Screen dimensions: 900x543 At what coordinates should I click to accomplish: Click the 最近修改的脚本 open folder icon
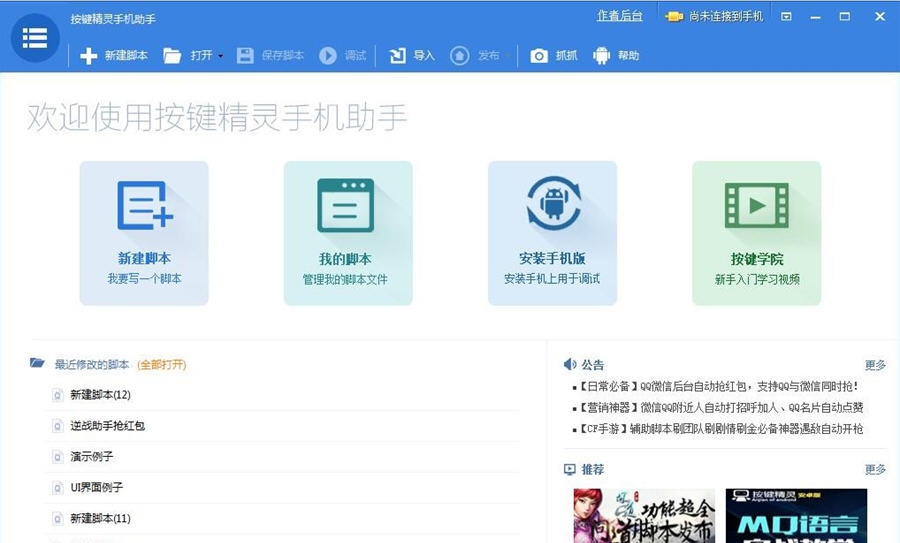pyautogui.click(x=37, y=363)
